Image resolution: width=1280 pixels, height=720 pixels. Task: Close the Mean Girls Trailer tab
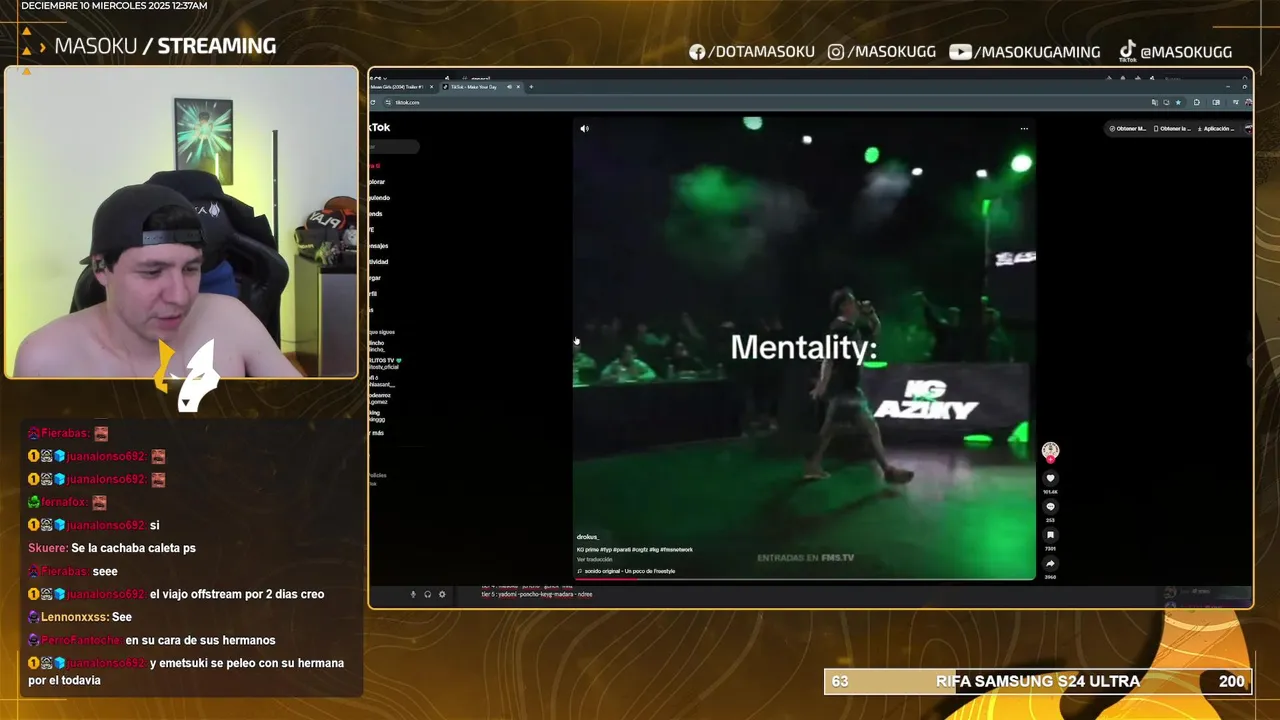(x=431, y=87)
